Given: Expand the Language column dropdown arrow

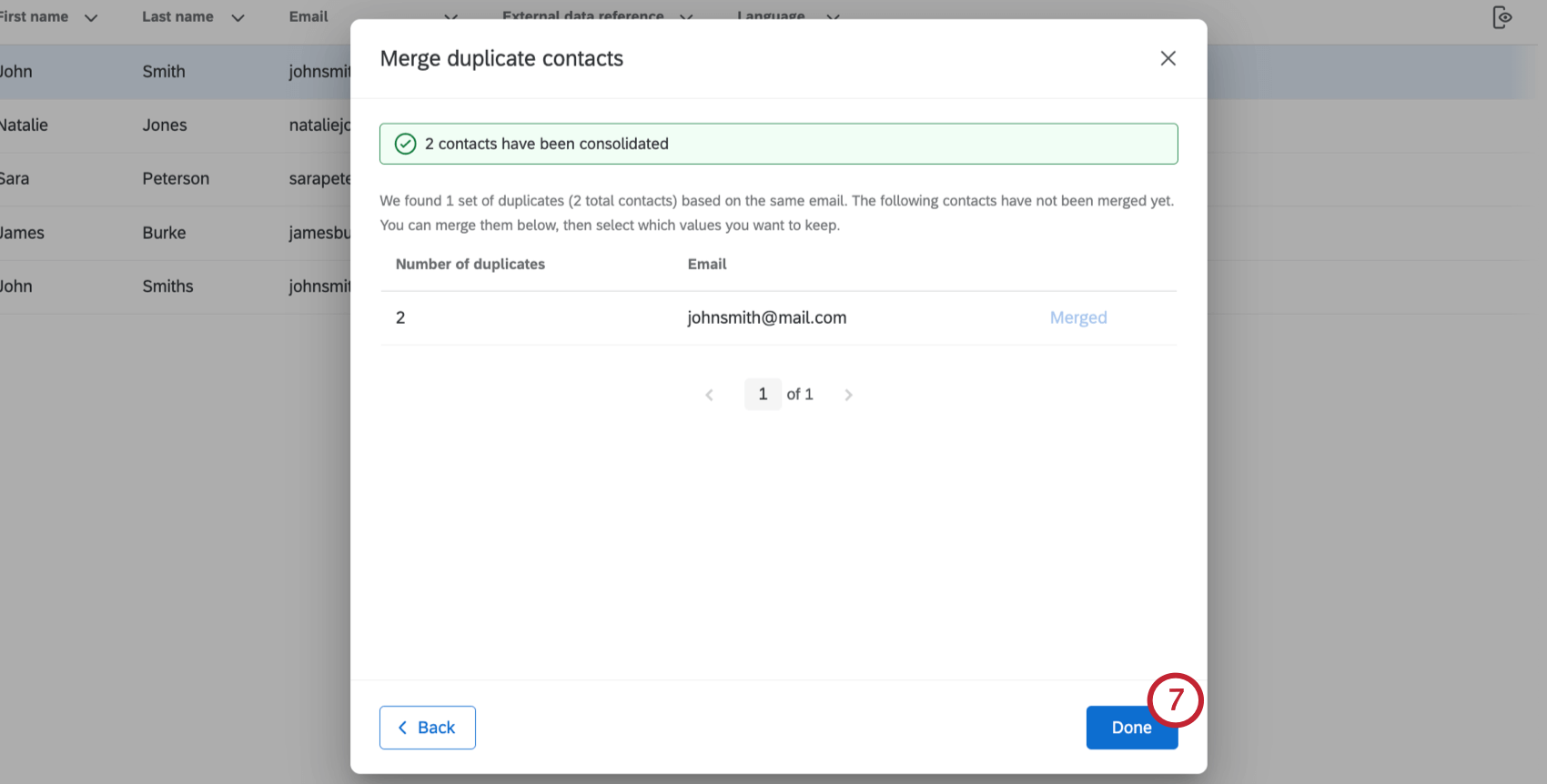Looking at the screenshot, I should [833, 17].
